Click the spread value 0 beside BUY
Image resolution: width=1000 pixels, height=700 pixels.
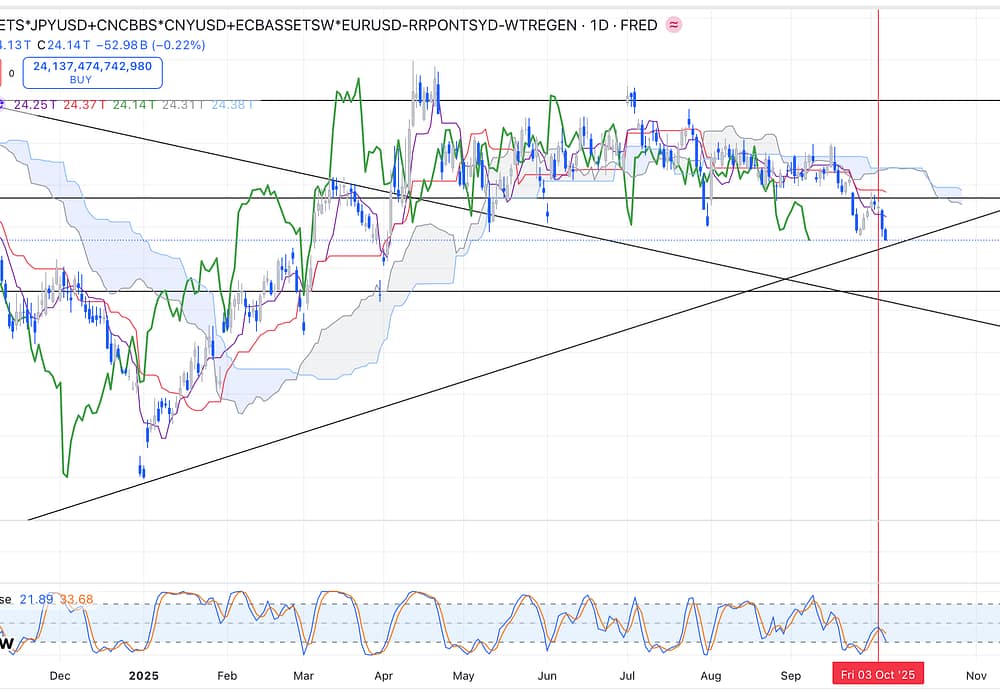[x=11, y=73]
